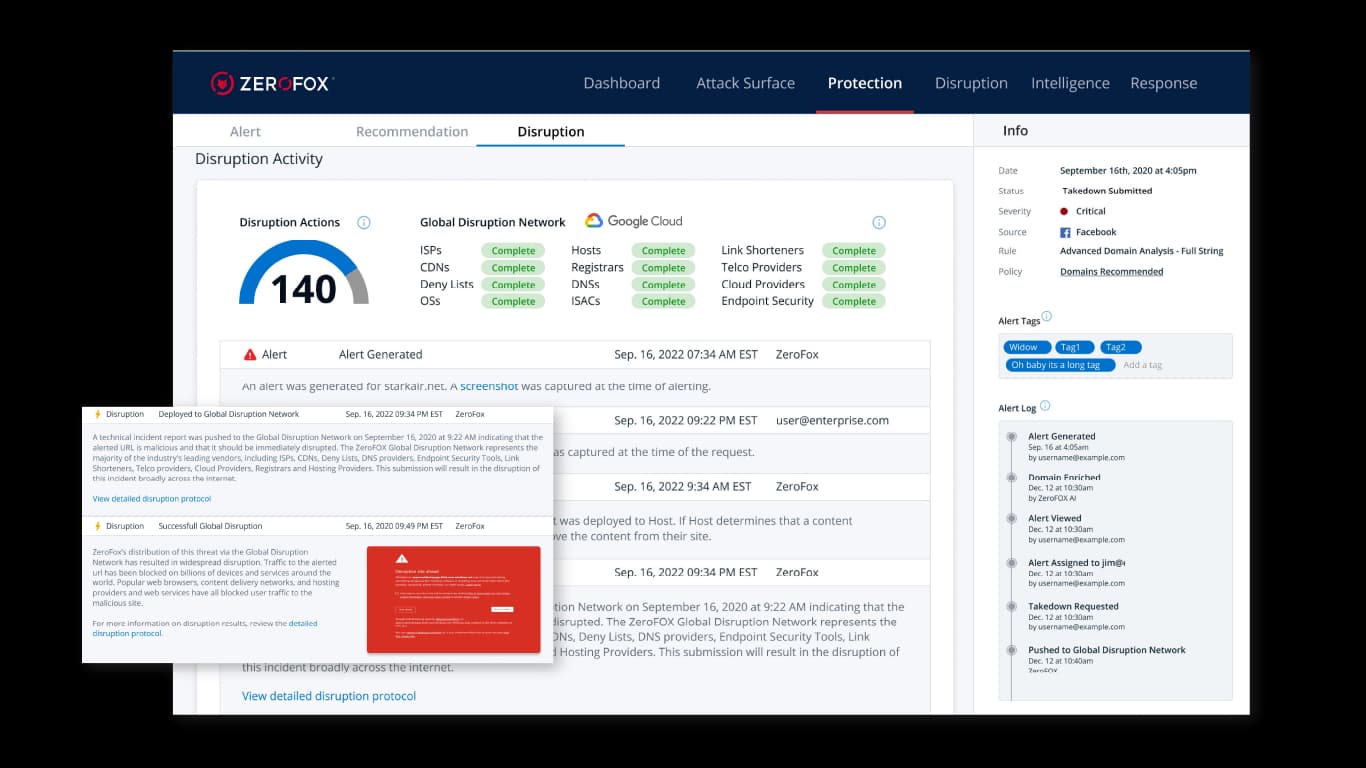Click the Global Disruption Network info icon

(879, 222)
